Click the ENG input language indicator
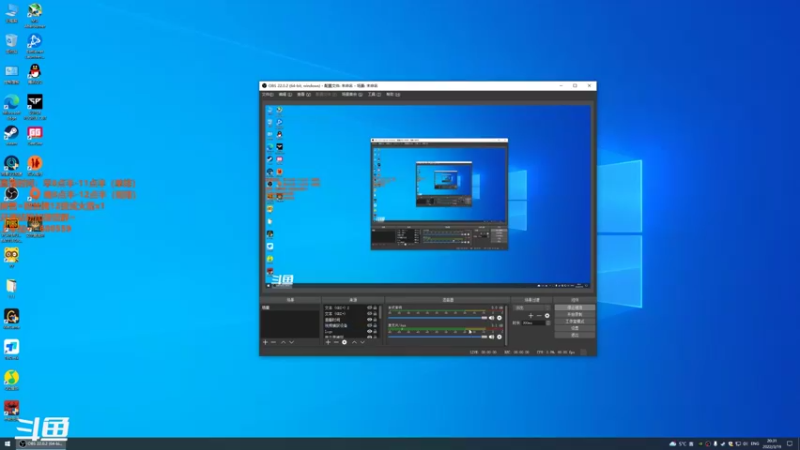800x450 pixels. 755,444
